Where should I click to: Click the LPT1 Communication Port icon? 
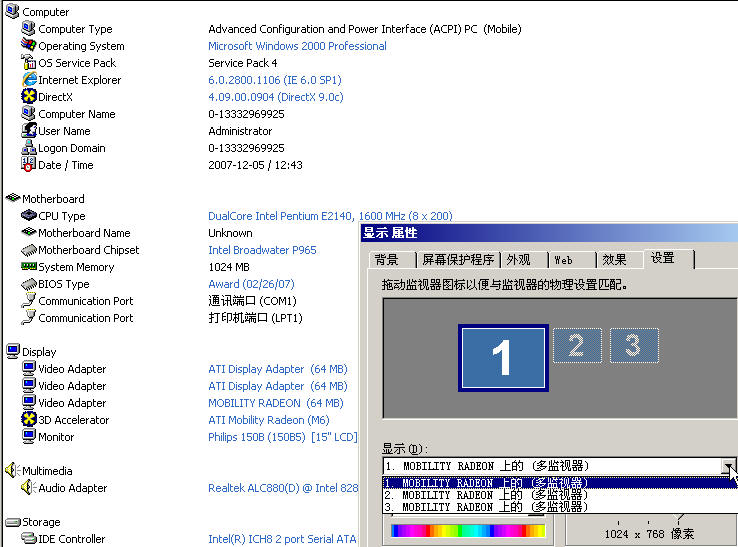tap(29, 317)
